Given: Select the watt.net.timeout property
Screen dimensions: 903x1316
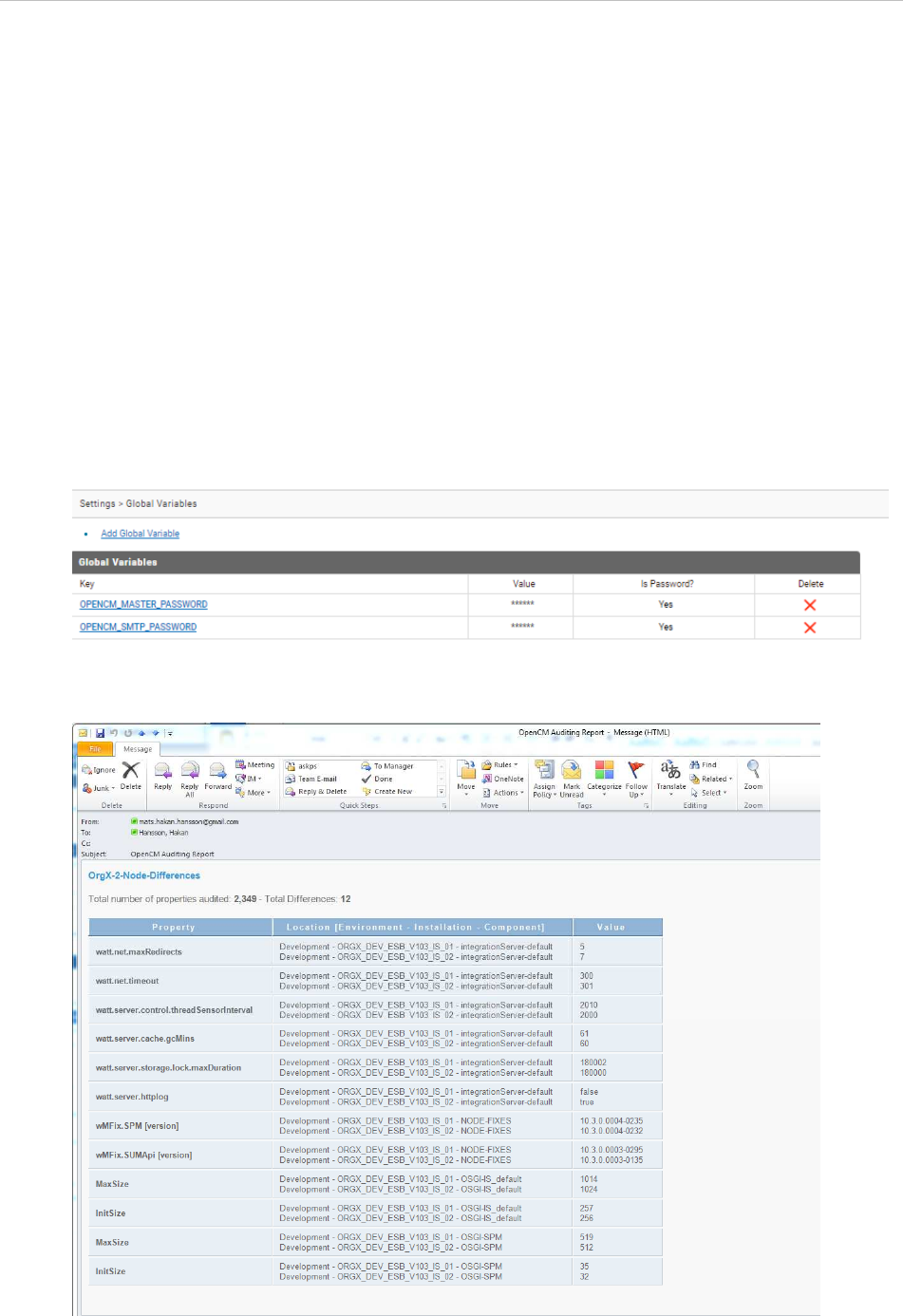Looking at the screenshot, I should 127,981.
